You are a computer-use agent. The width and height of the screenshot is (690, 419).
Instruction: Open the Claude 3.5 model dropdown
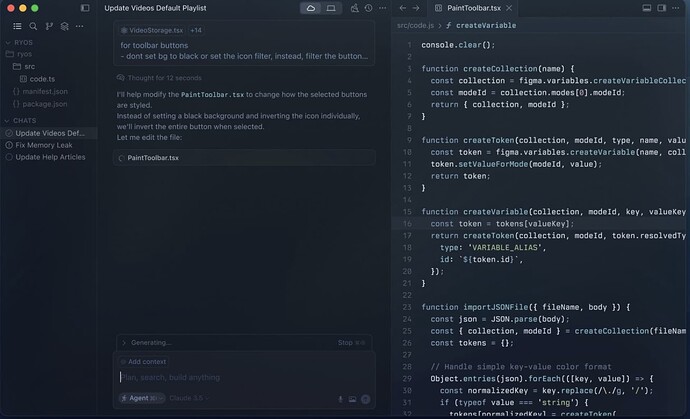click(188, 398)
